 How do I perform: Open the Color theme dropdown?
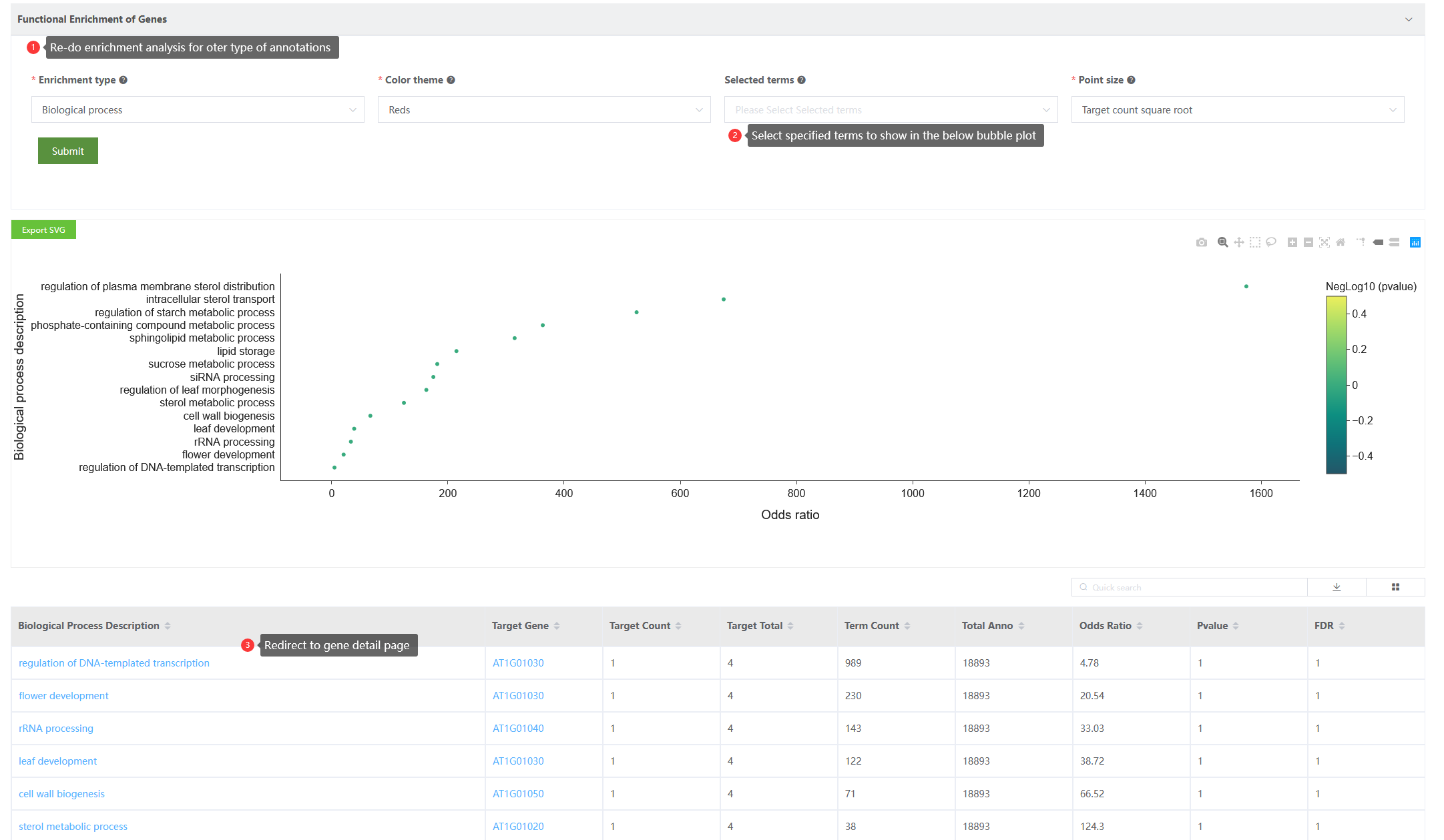tap(544, 110)
